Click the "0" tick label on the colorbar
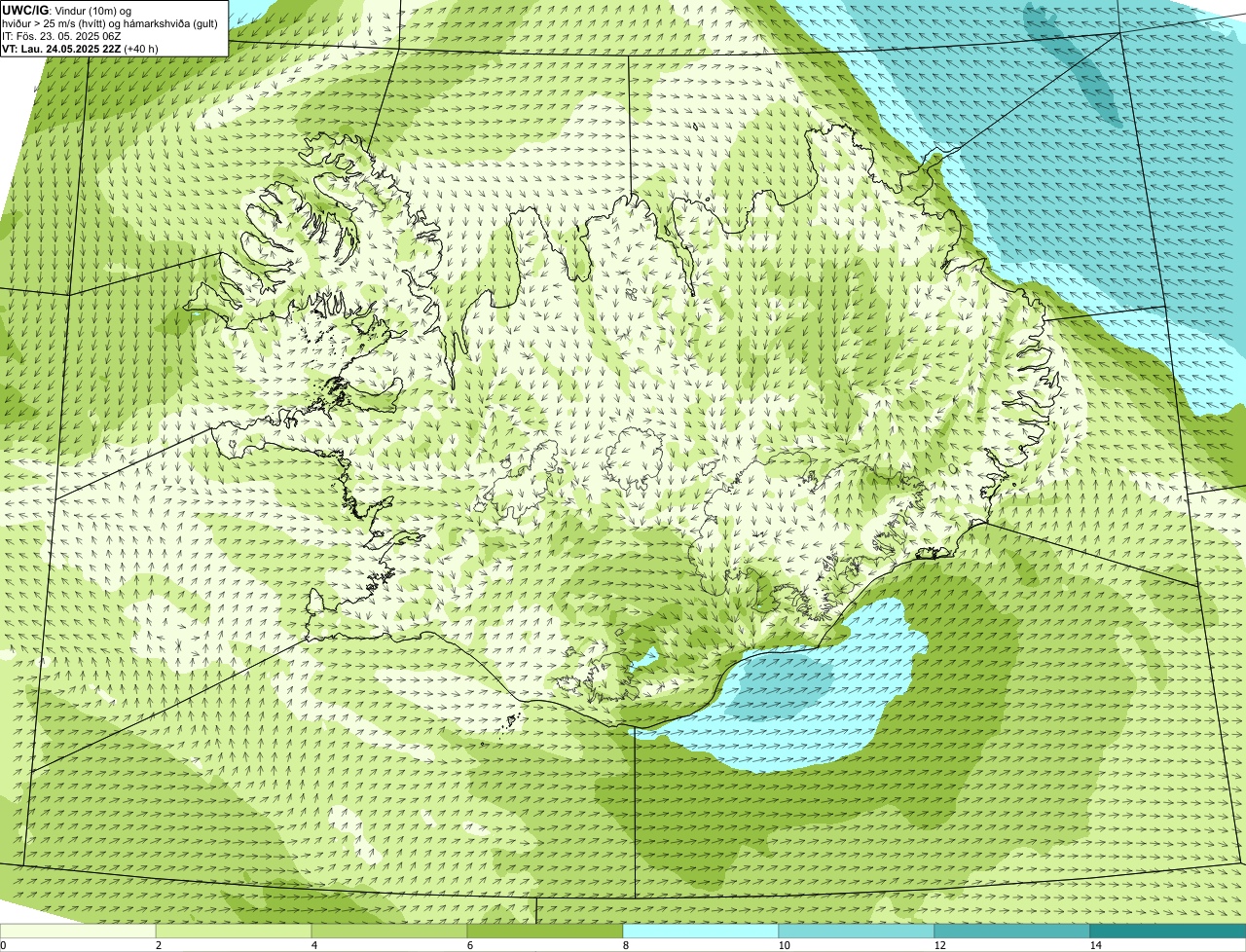1246x952 pixels. [3, 945]
